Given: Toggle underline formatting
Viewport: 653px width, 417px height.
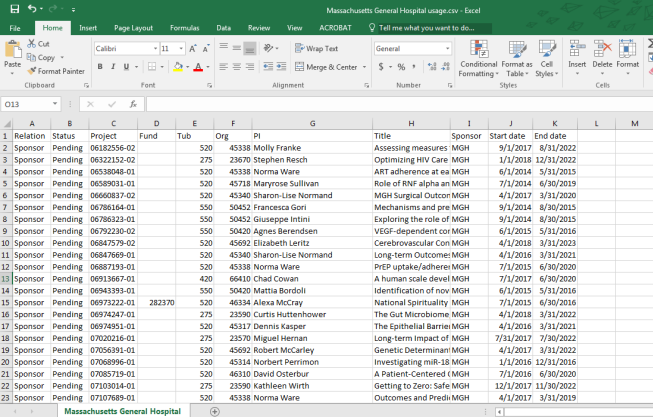Looking at the screenshot, I should click(126, 67).
